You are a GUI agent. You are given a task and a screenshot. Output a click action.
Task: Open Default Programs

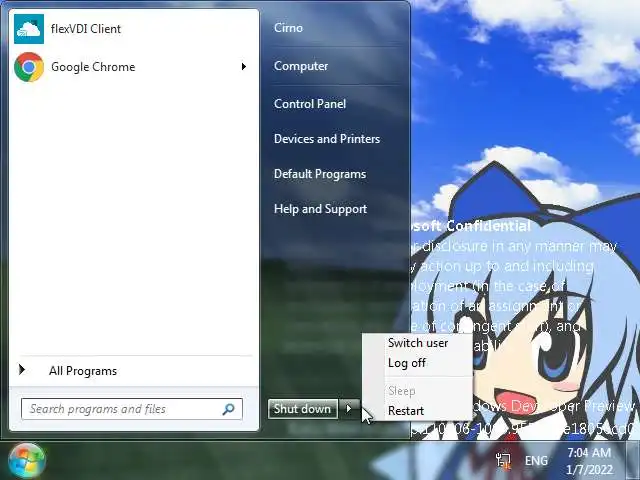pos(320,174)
